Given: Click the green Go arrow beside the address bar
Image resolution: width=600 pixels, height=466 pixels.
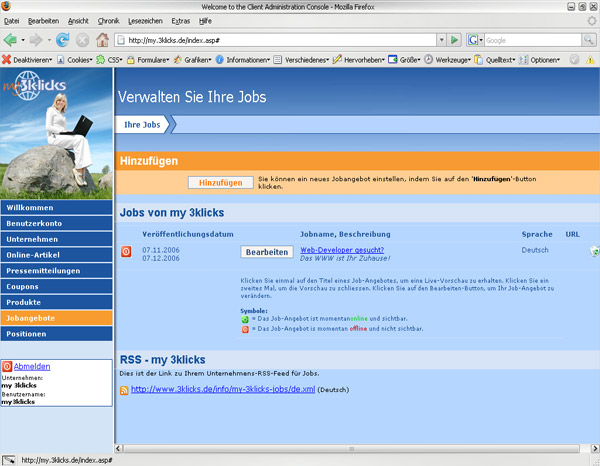Looking at the screenshot, I should click(x=454, y=40).
